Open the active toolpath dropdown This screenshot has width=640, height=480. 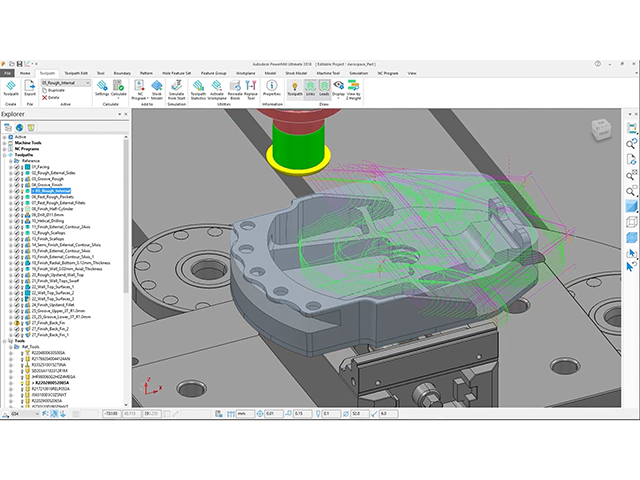tap(89, 83)
